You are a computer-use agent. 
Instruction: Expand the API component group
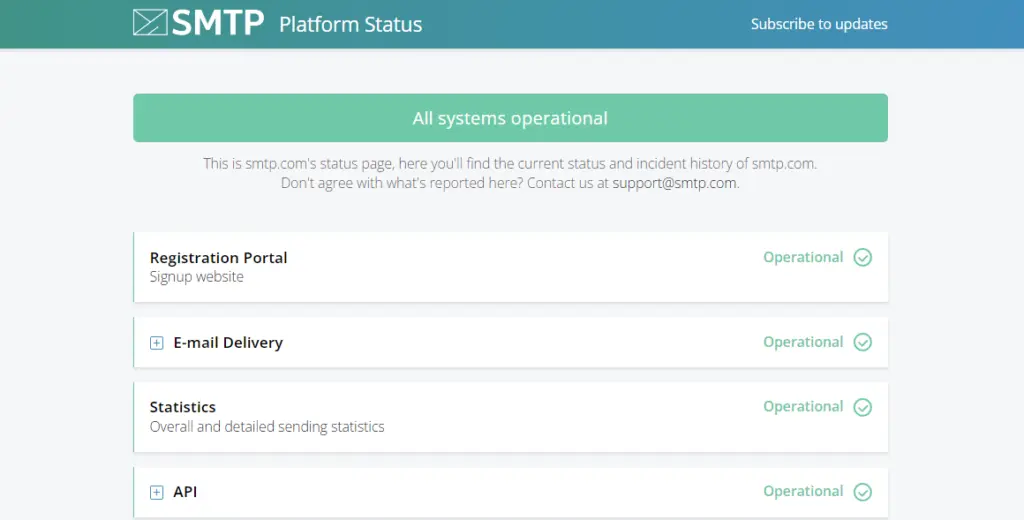(x=156, y=492)
